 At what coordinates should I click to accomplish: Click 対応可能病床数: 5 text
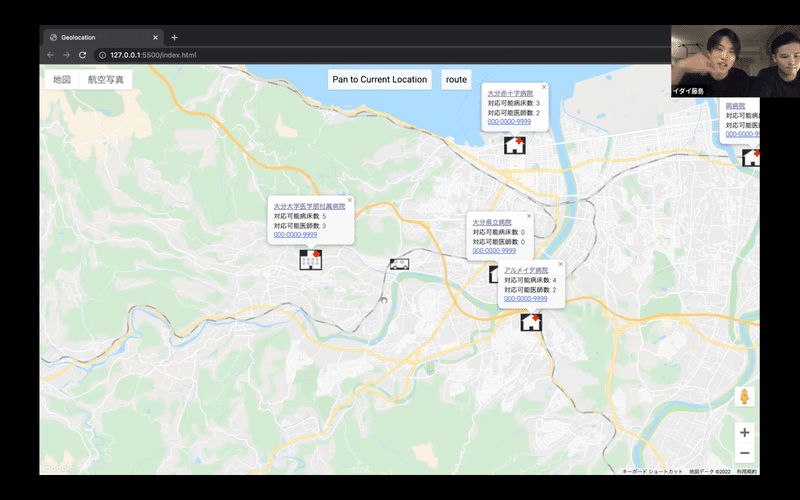point(300,216)
